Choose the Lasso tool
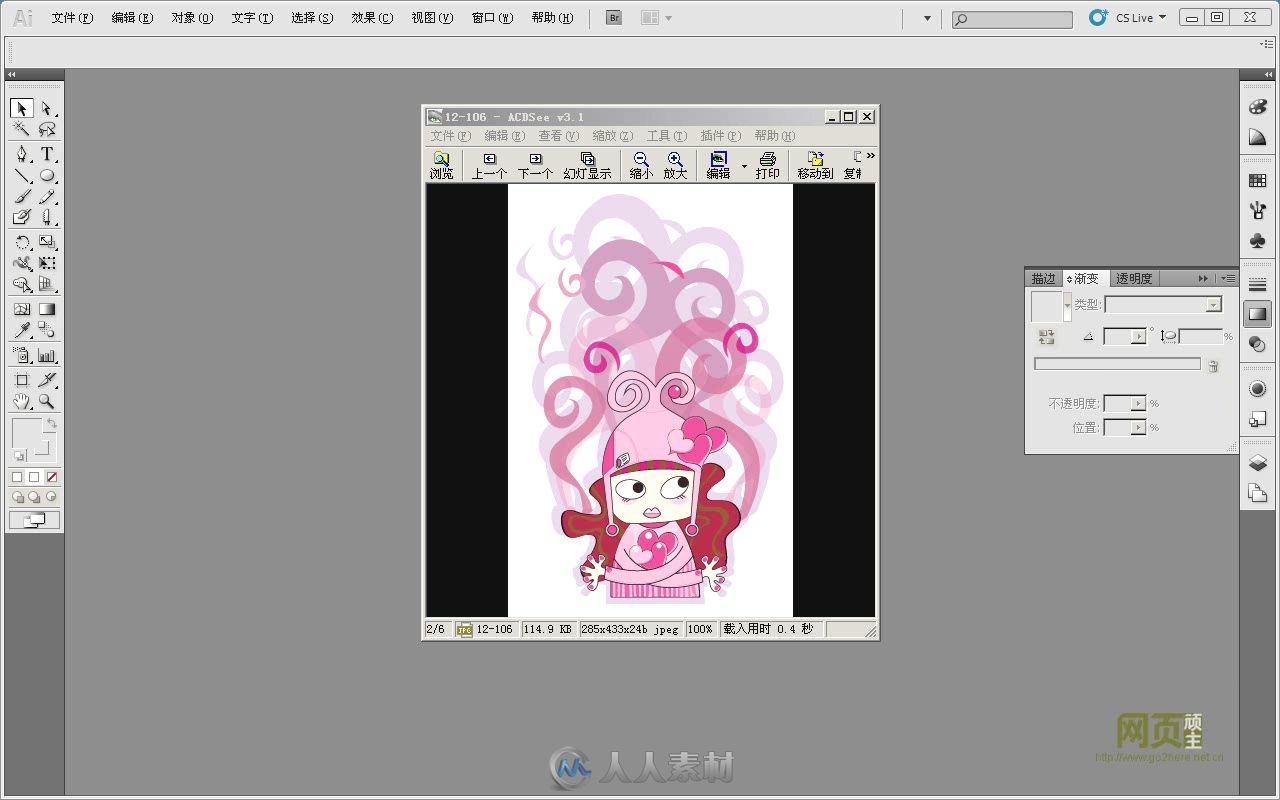 [47, 129]
